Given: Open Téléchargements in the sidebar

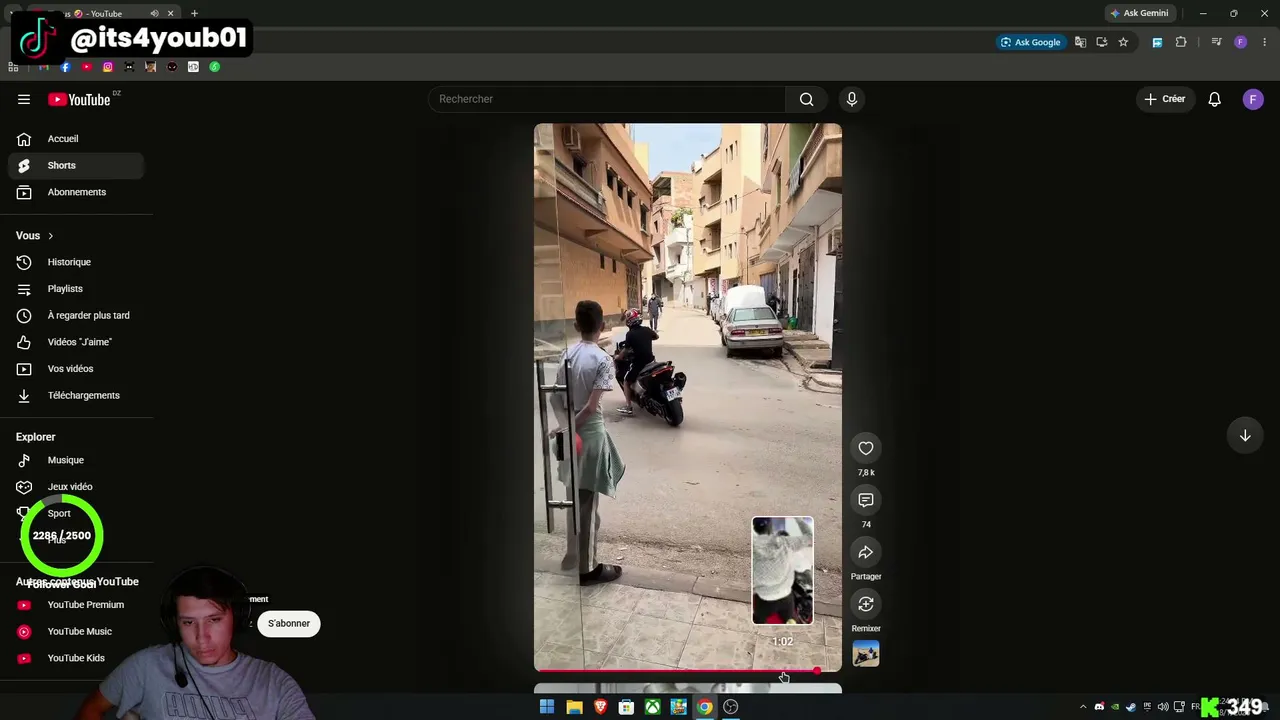Looking at the screenshot, I should click(76, 395).
